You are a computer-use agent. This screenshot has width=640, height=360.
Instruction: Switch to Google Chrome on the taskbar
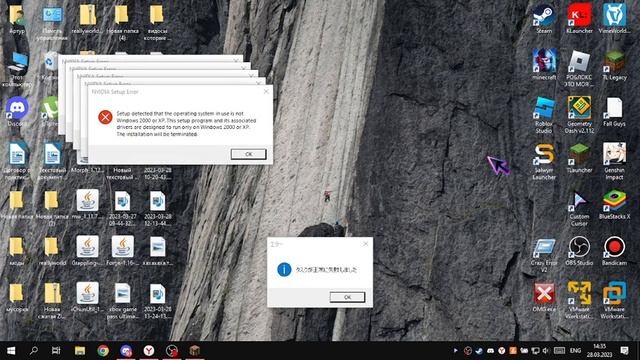point(103,350)
